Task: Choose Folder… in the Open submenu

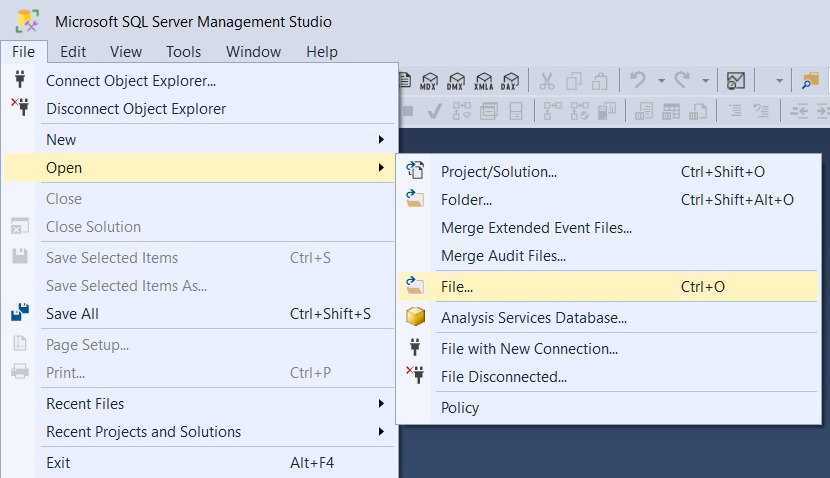Action: point(609,200)
